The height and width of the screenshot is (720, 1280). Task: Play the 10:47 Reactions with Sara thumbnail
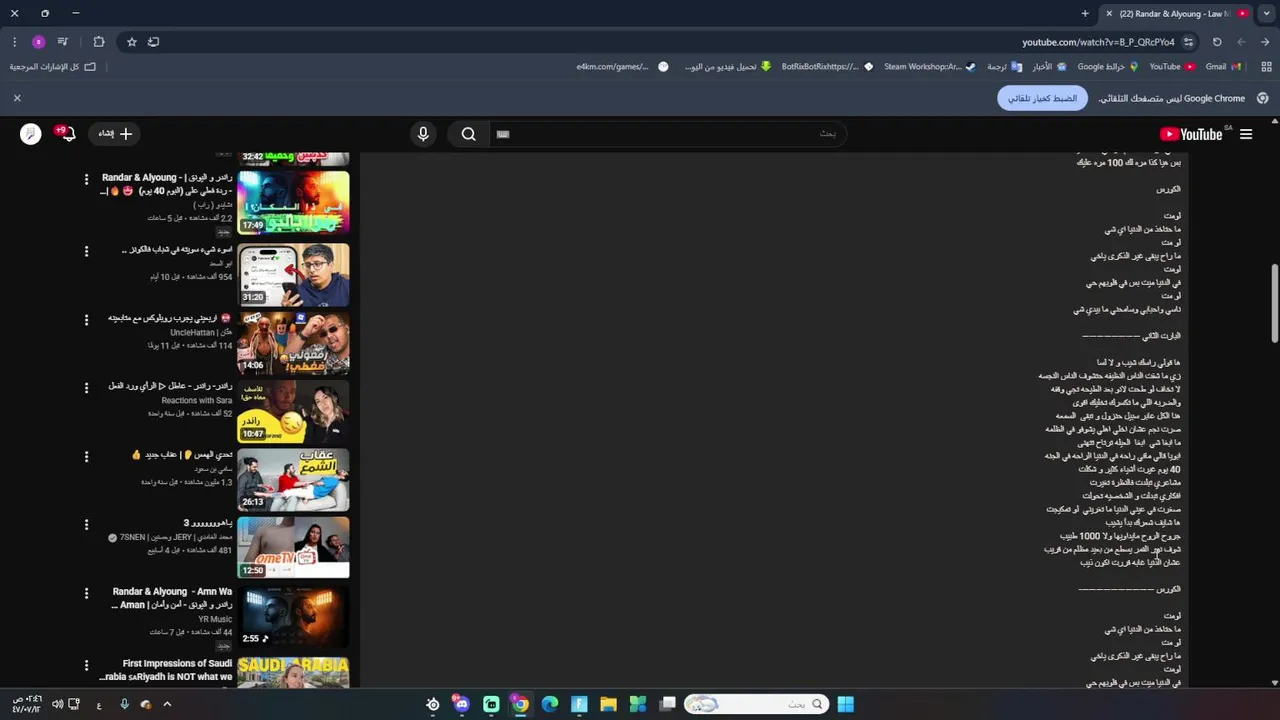[293, 411]
